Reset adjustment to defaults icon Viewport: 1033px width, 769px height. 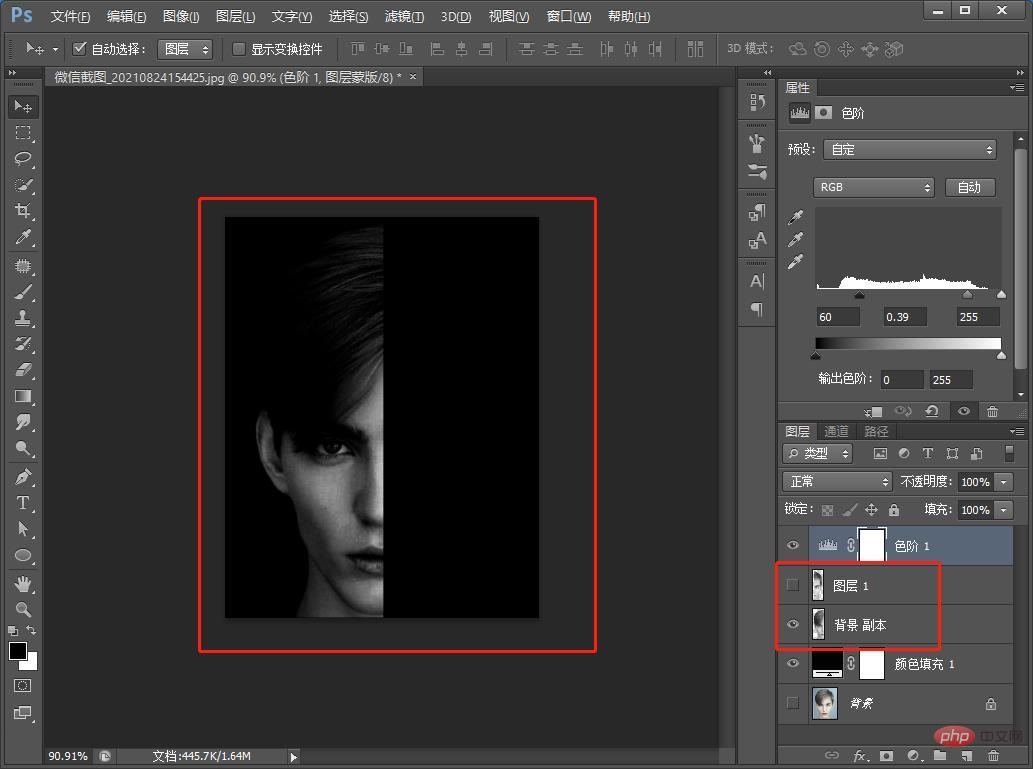click(x=932, y=411)
